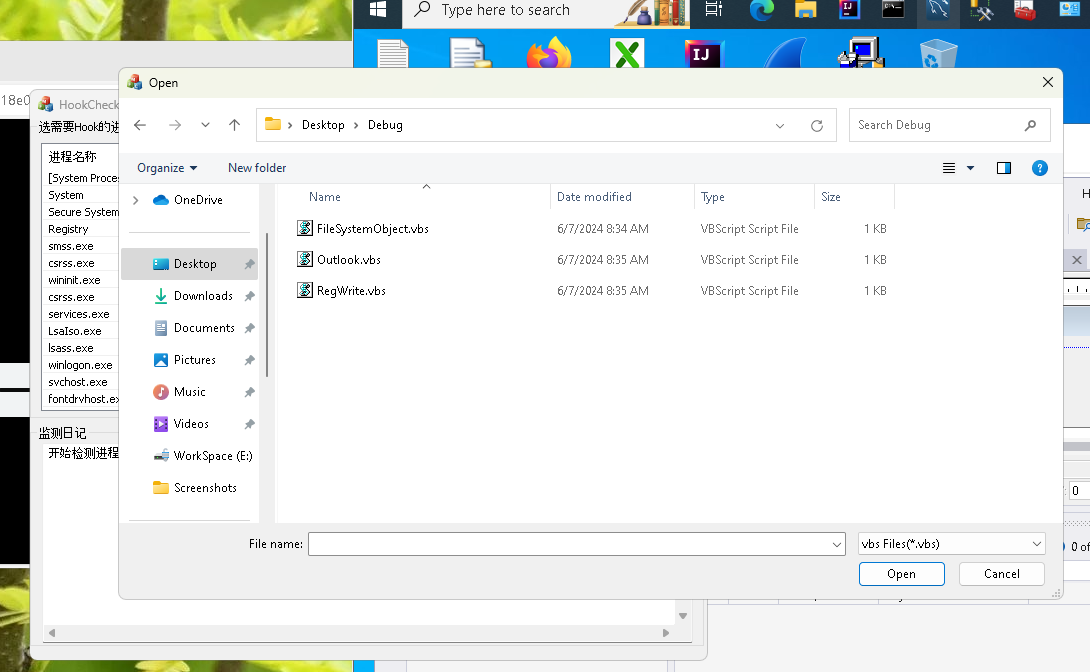Launch Microsoft Edge from taskbar
Screen dimensions: 1090x672
pos(762,10)
